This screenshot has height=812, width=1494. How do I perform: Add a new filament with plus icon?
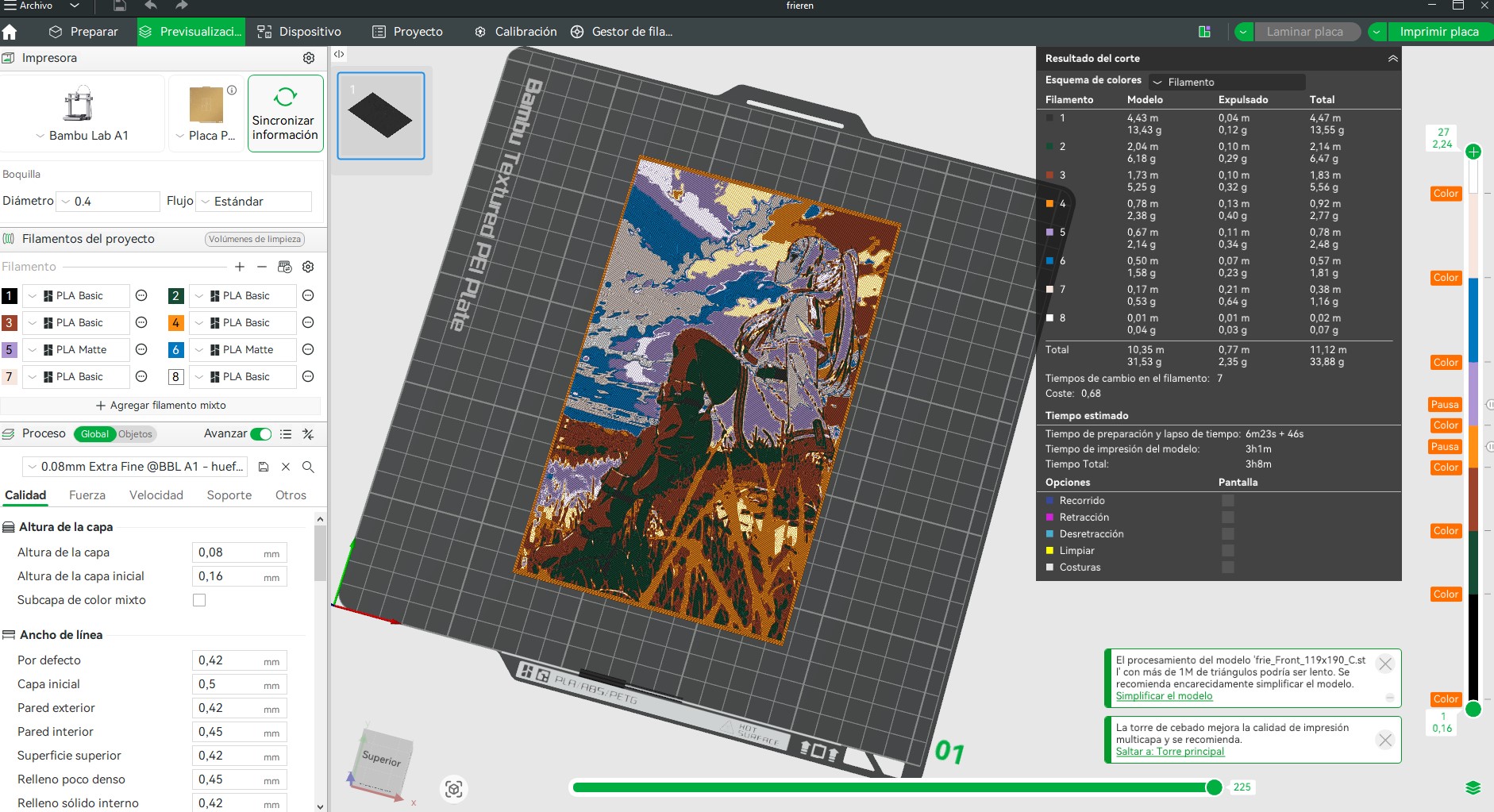[x=240, y=267]
